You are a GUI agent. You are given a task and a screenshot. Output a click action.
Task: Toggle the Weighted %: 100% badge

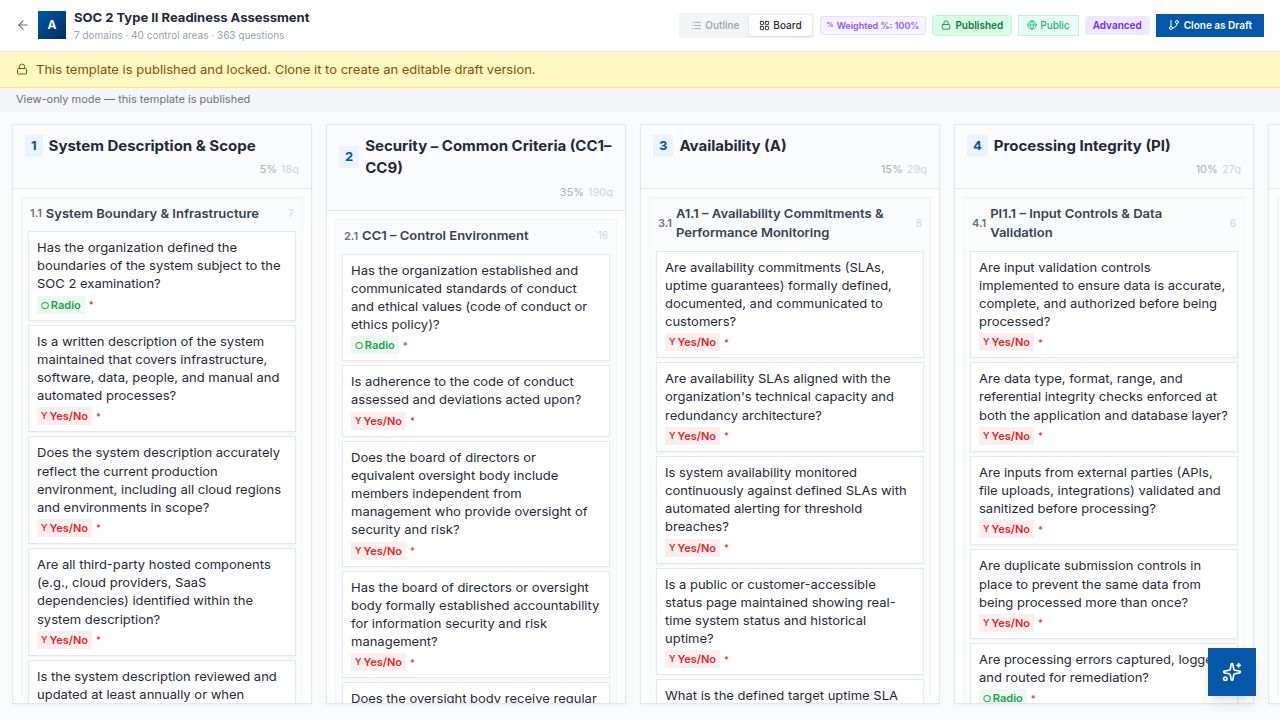[x=873, y=25]
